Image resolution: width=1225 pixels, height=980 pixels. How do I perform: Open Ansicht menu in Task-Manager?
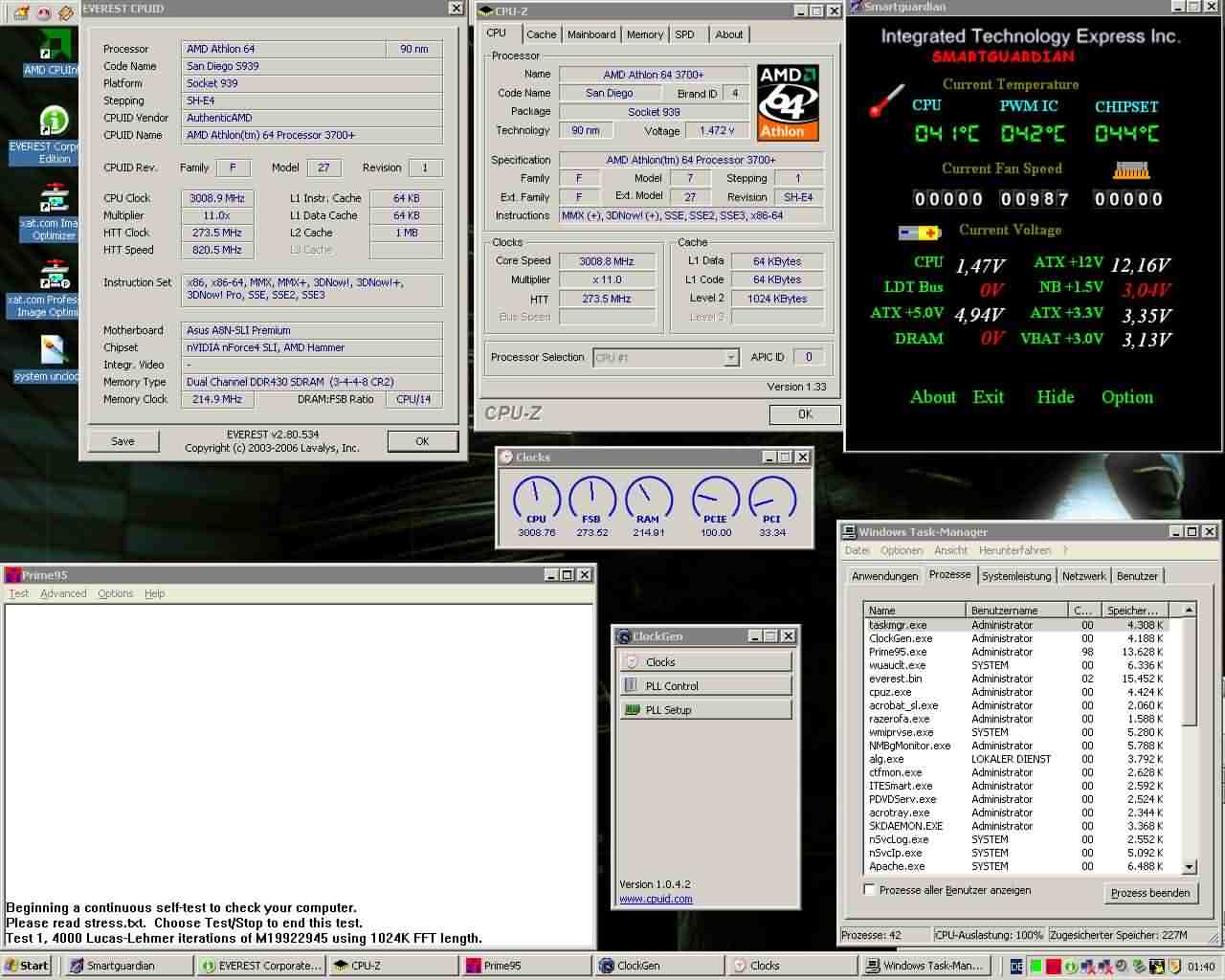pos(950,551)
